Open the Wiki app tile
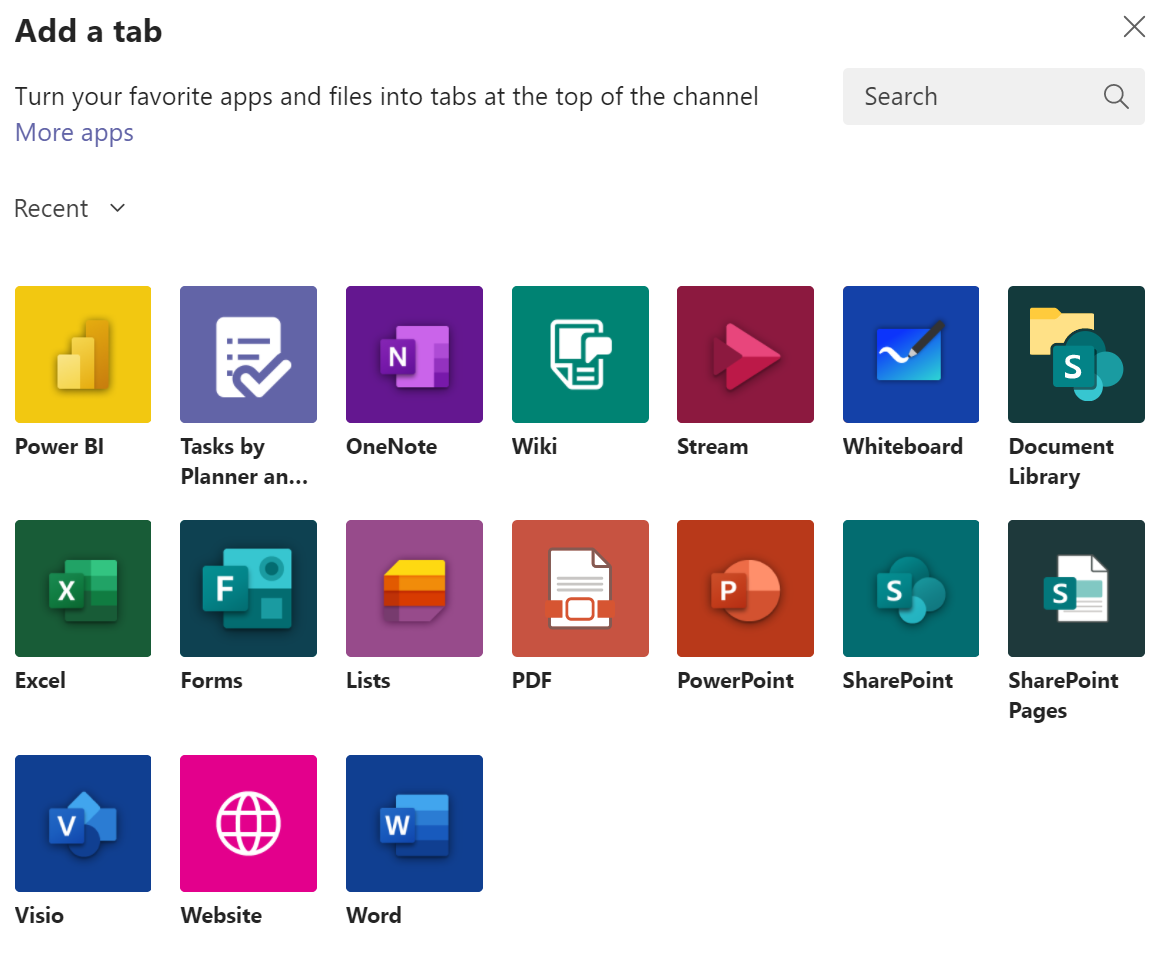 pyautogui.click(x=580, y=354)
